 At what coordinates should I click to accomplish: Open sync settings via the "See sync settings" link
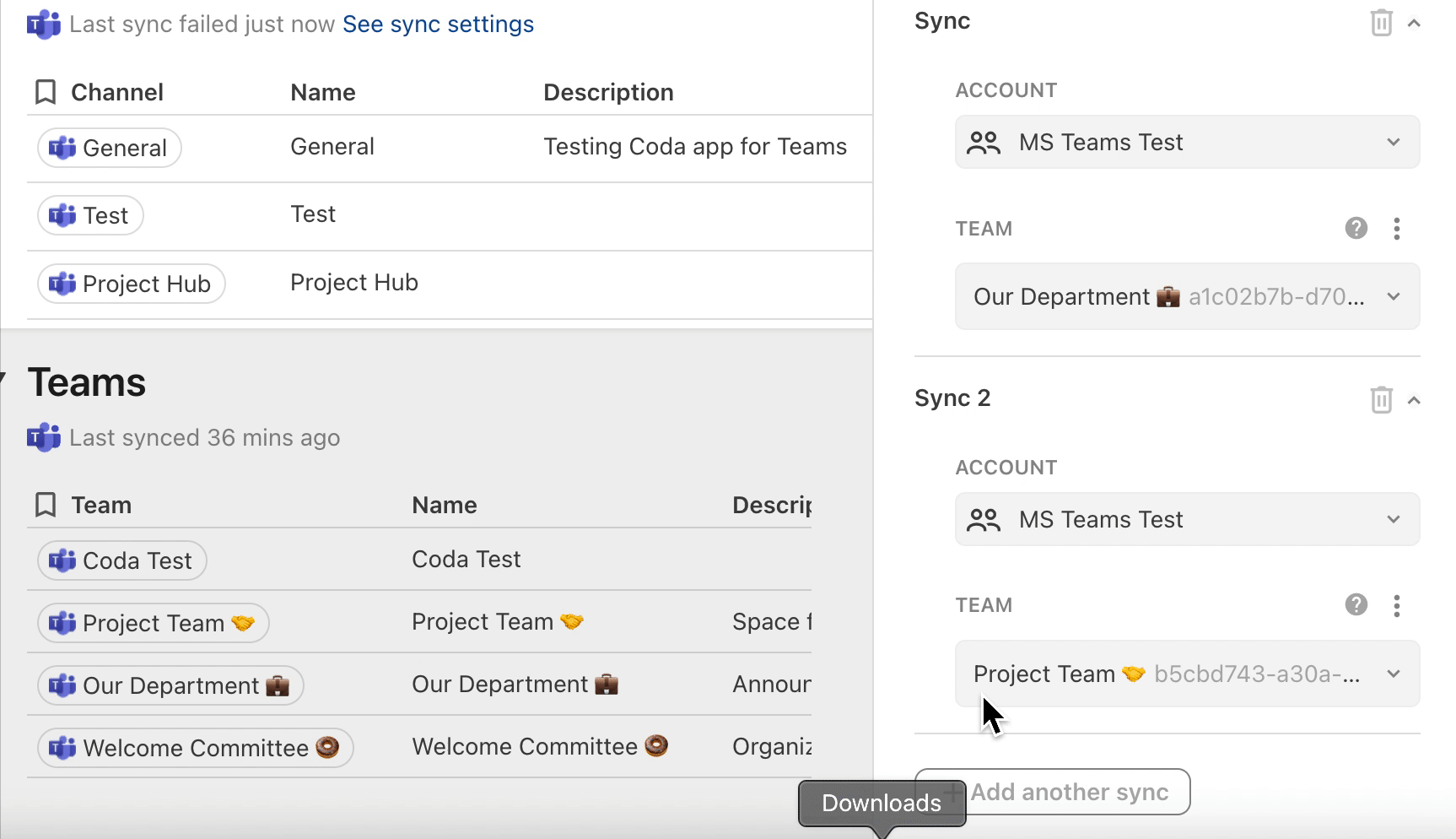[x=438, y=24]
